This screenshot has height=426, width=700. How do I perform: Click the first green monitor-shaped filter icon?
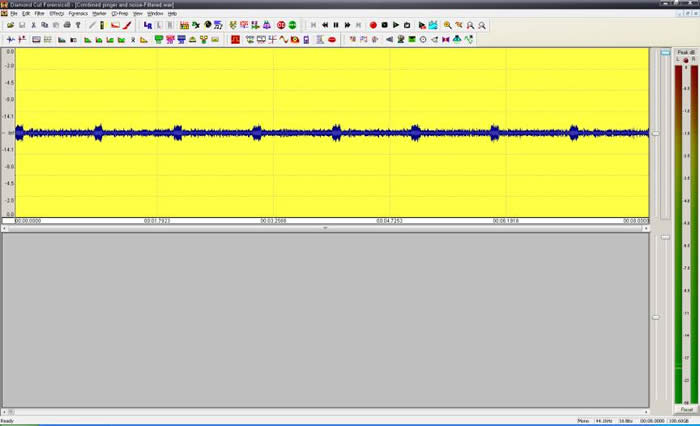(158, 40)
